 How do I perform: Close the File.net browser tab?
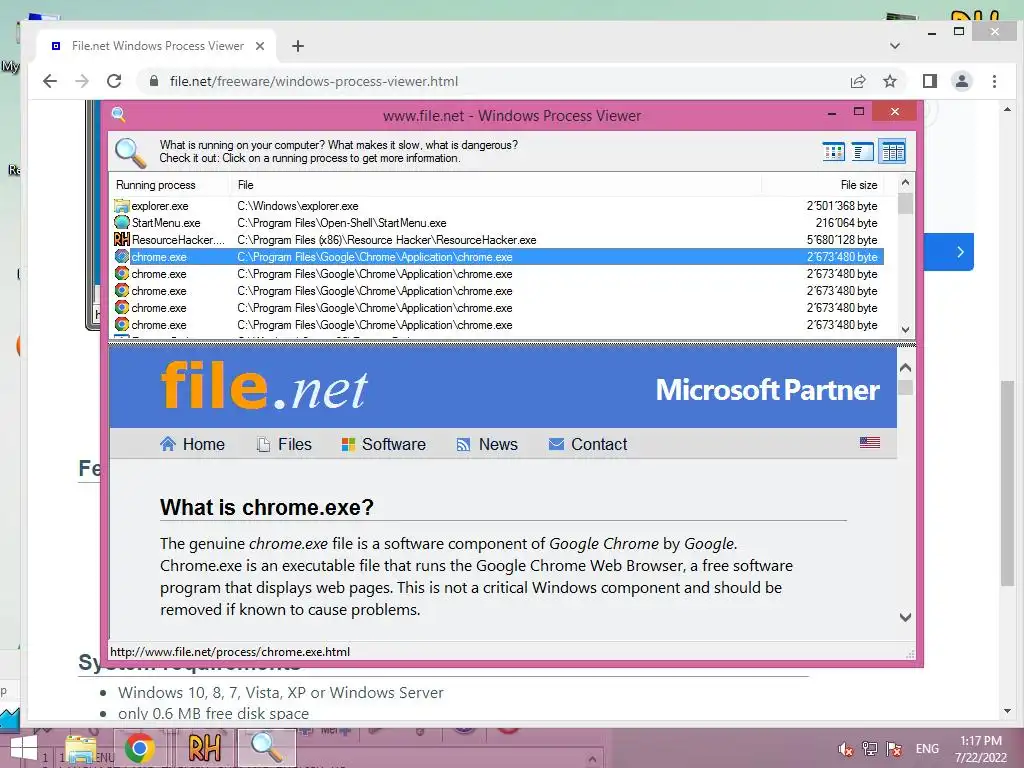click(260, 46)
